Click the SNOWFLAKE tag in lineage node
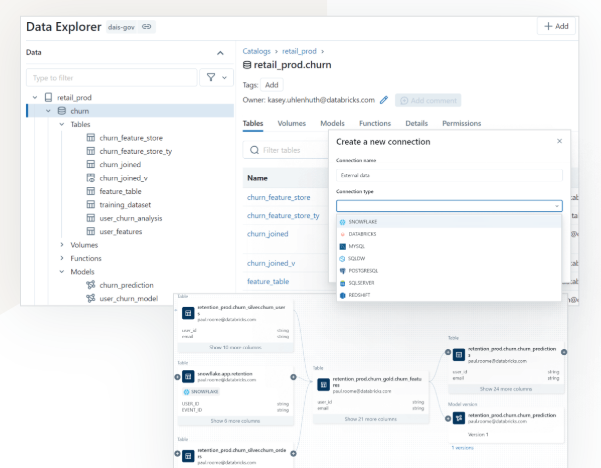Image resolution: width=601 pixels, height=468 pixels. tap(201, 392)
